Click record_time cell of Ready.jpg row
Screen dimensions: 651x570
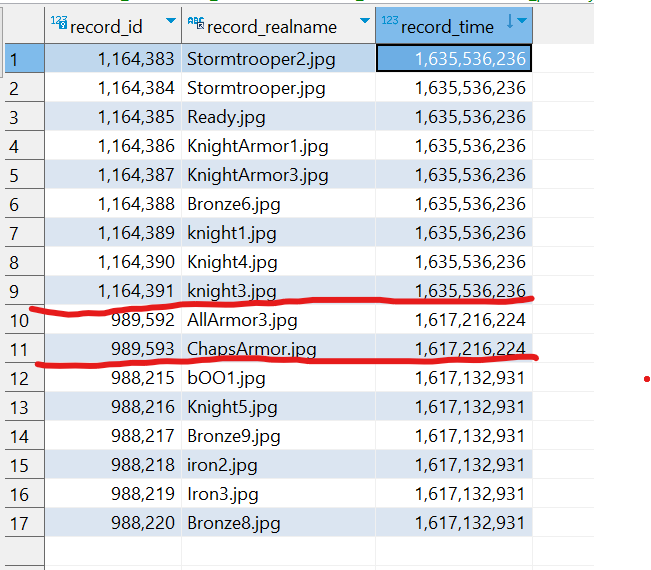(x=454, y=117)
